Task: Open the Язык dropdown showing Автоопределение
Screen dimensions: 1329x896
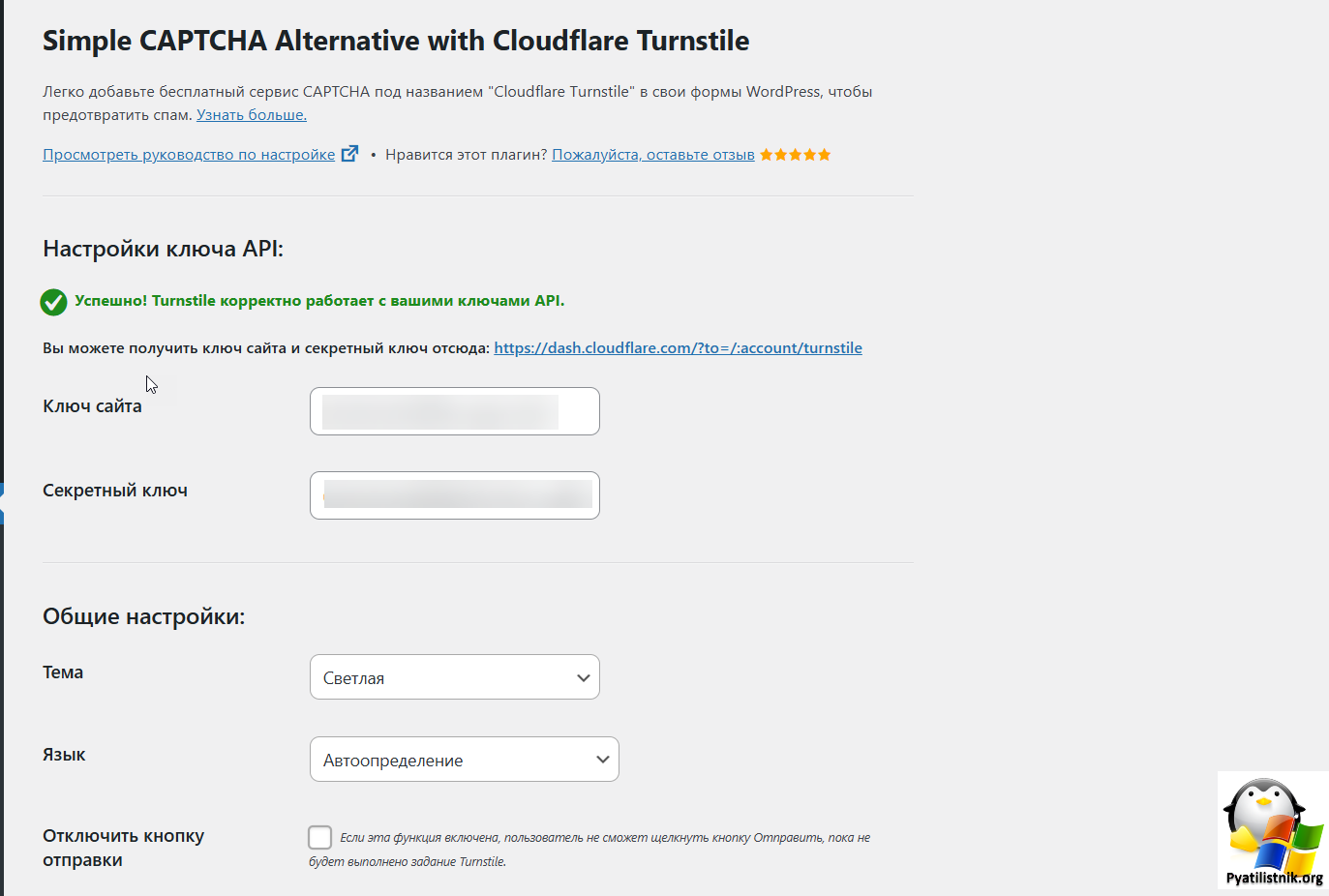Action: [465, 760]
